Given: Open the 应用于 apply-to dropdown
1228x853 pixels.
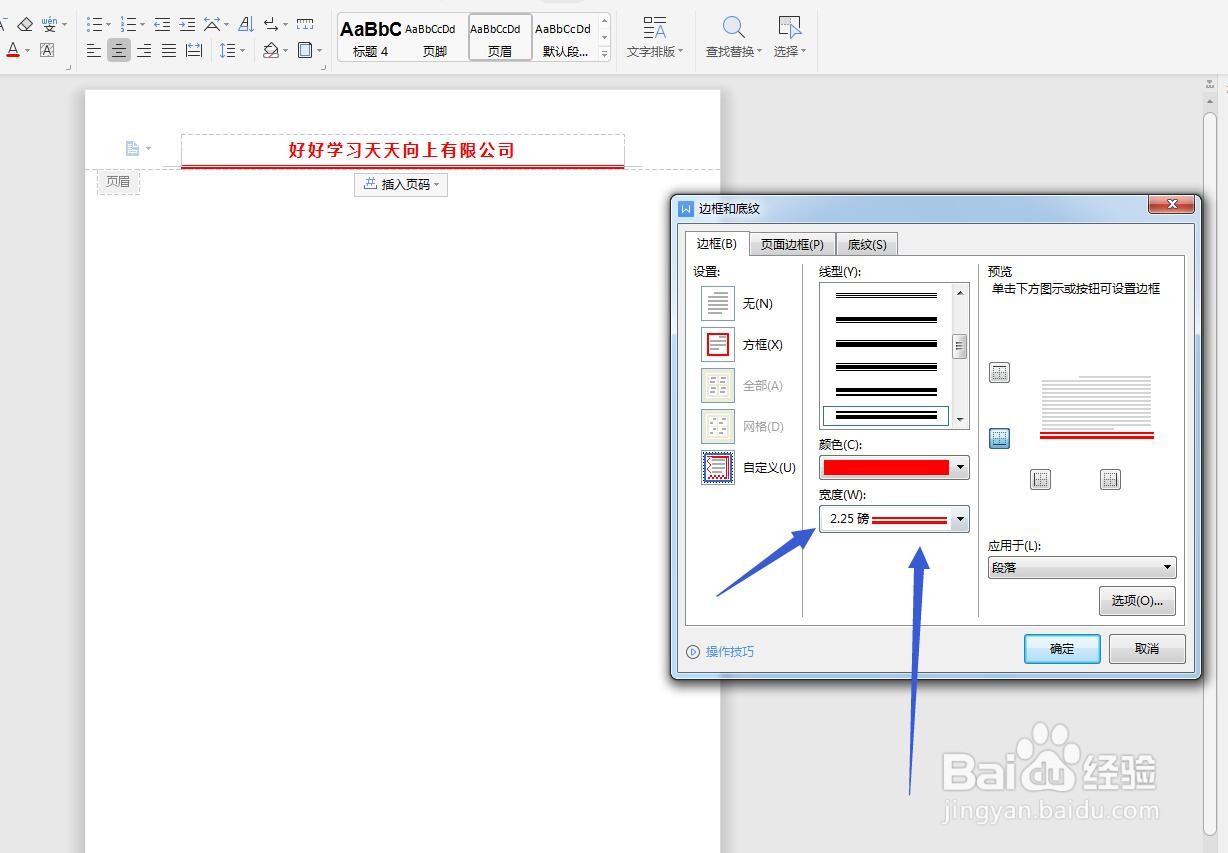Looking at the screenshot, I should [x=1166, y=567].
